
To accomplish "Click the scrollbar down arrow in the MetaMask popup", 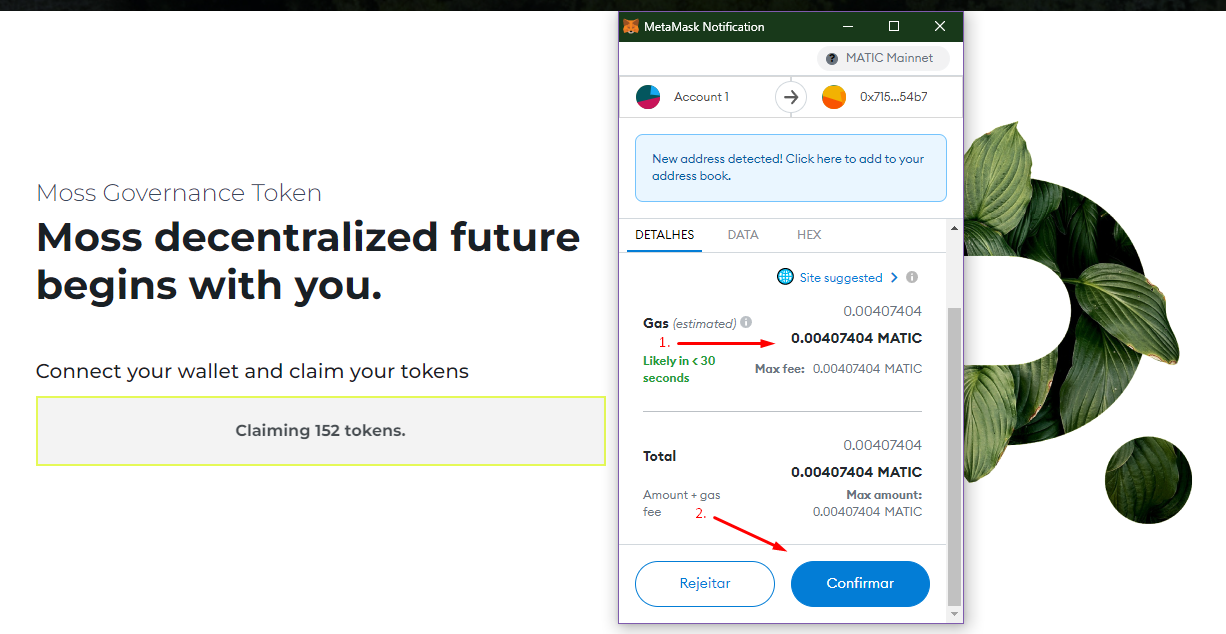I will 954,613.
